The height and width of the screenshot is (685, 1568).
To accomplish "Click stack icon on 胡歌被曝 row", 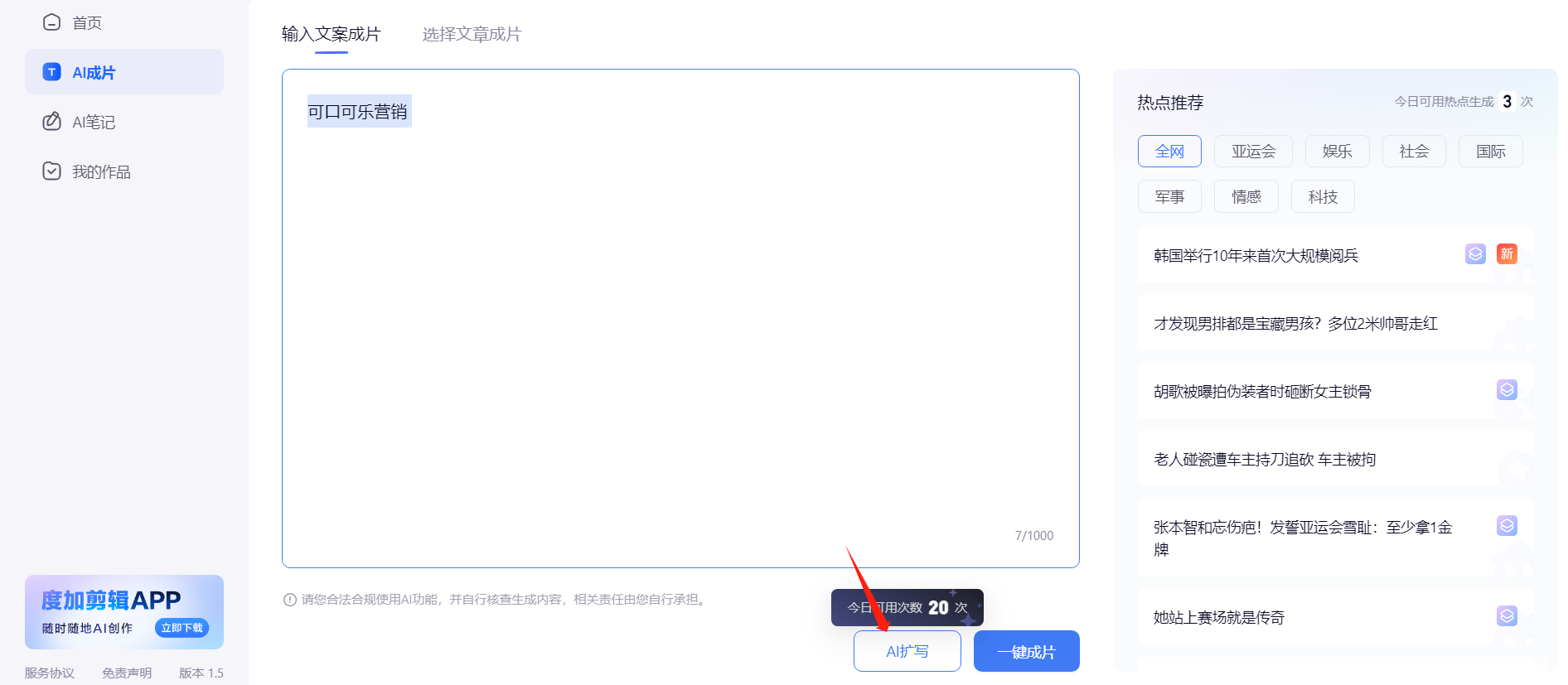I will (x=1507, y=390).
